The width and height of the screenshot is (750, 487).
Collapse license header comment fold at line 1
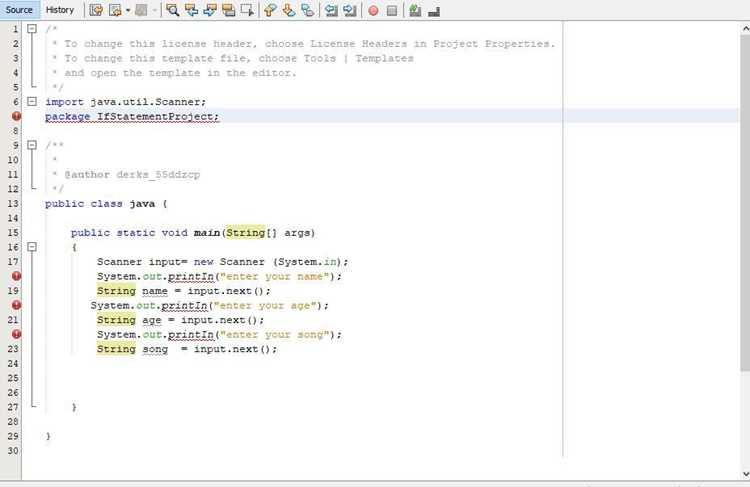point(32,29)
